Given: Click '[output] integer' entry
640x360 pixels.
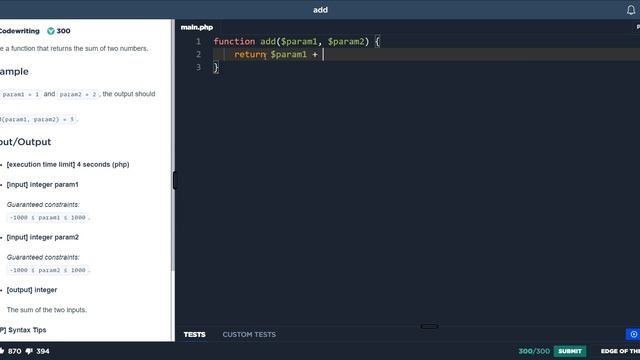Looking at the screenshot, I should coord(32,290).
